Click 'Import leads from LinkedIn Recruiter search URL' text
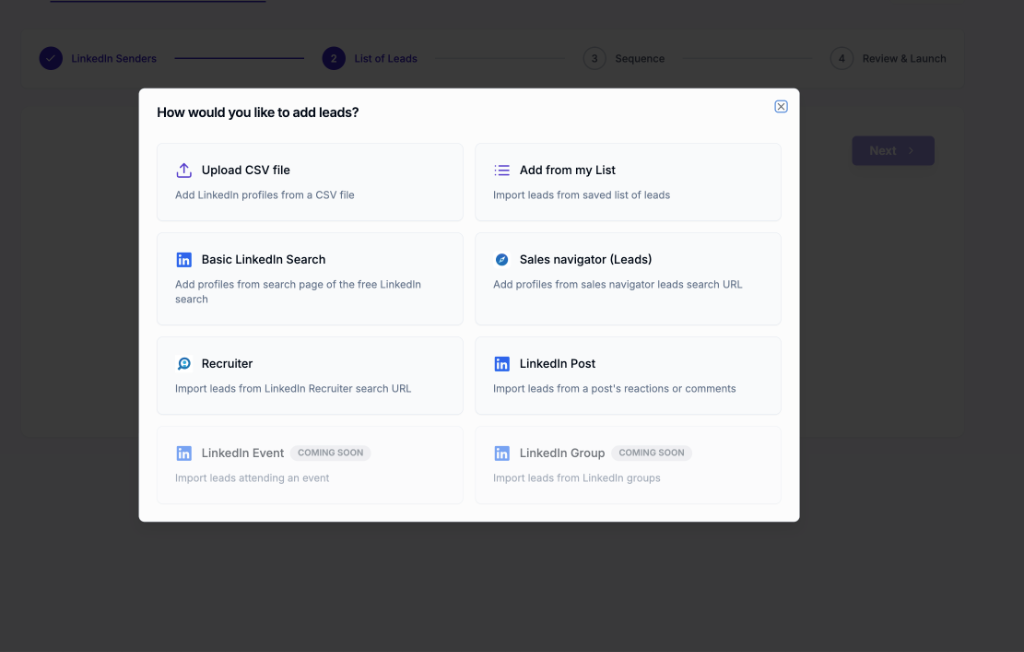Screen dimensions: 1024x652 [x=293, y=388]
